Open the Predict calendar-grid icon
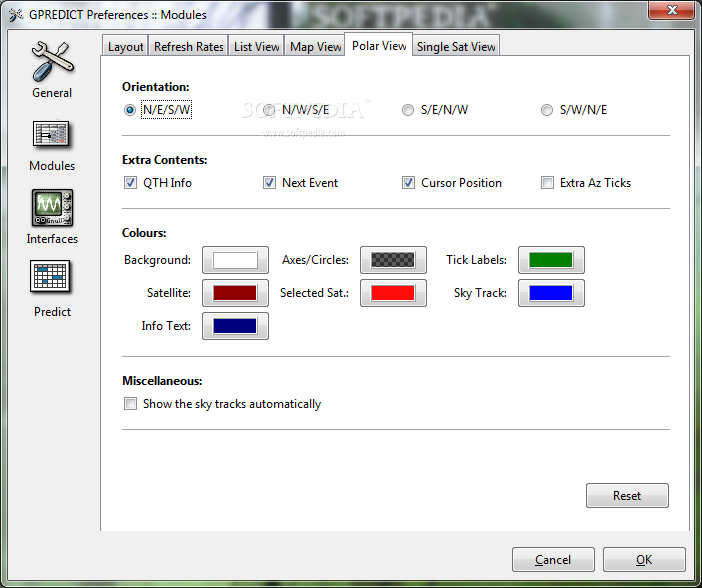Image resolution: width=702 pixels, height=588 pixels. coord(51,276)
